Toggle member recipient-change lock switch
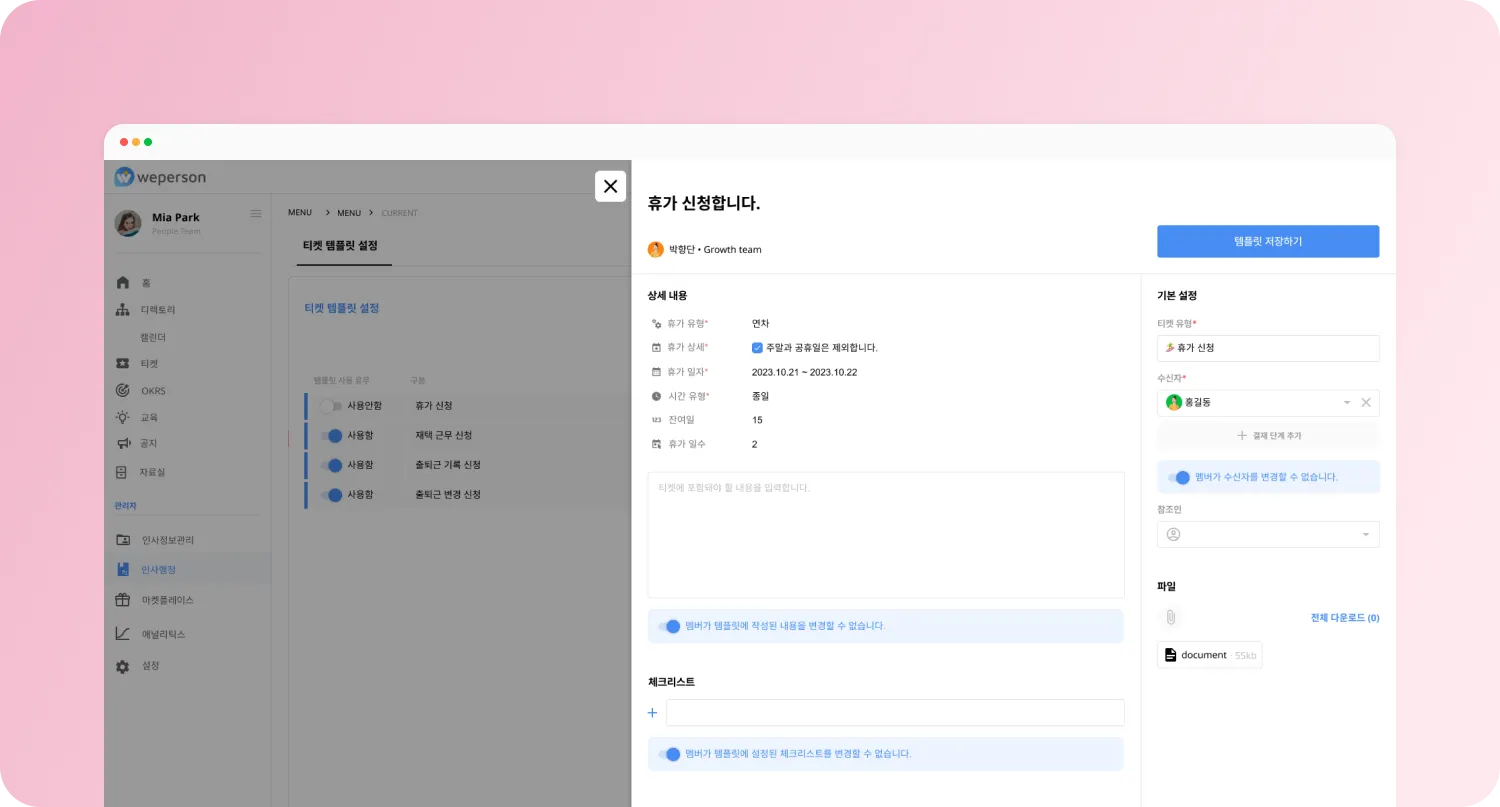This screenshot has height=807, width=1500. 1179,477
